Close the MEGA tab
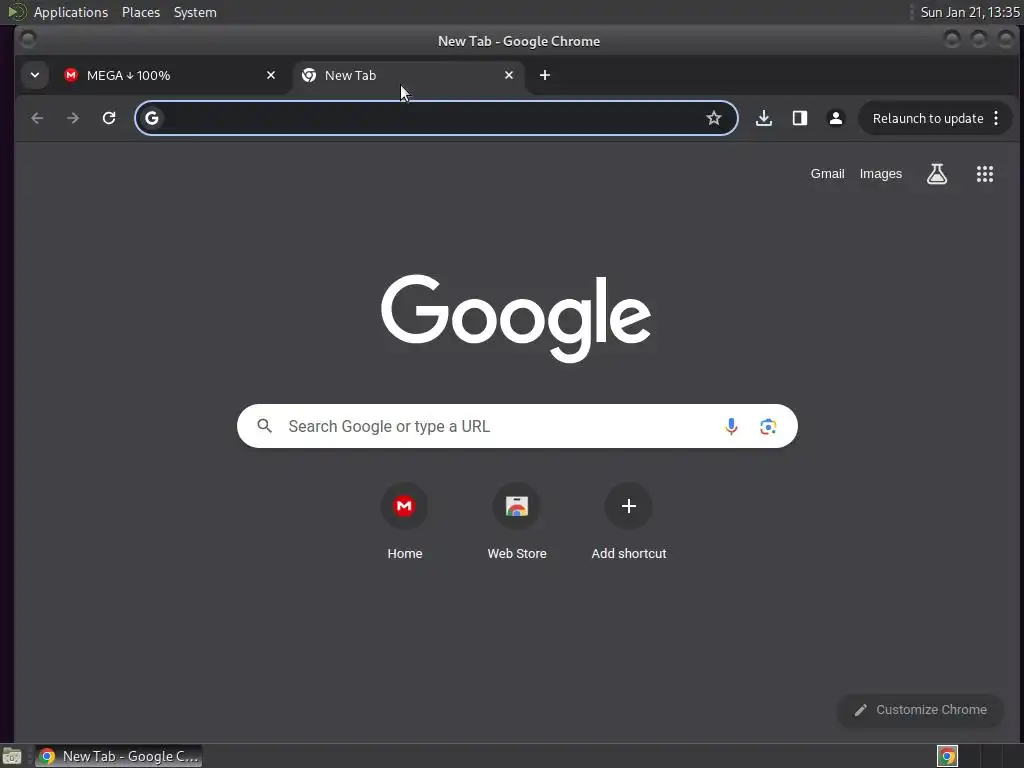 [271, 75]
